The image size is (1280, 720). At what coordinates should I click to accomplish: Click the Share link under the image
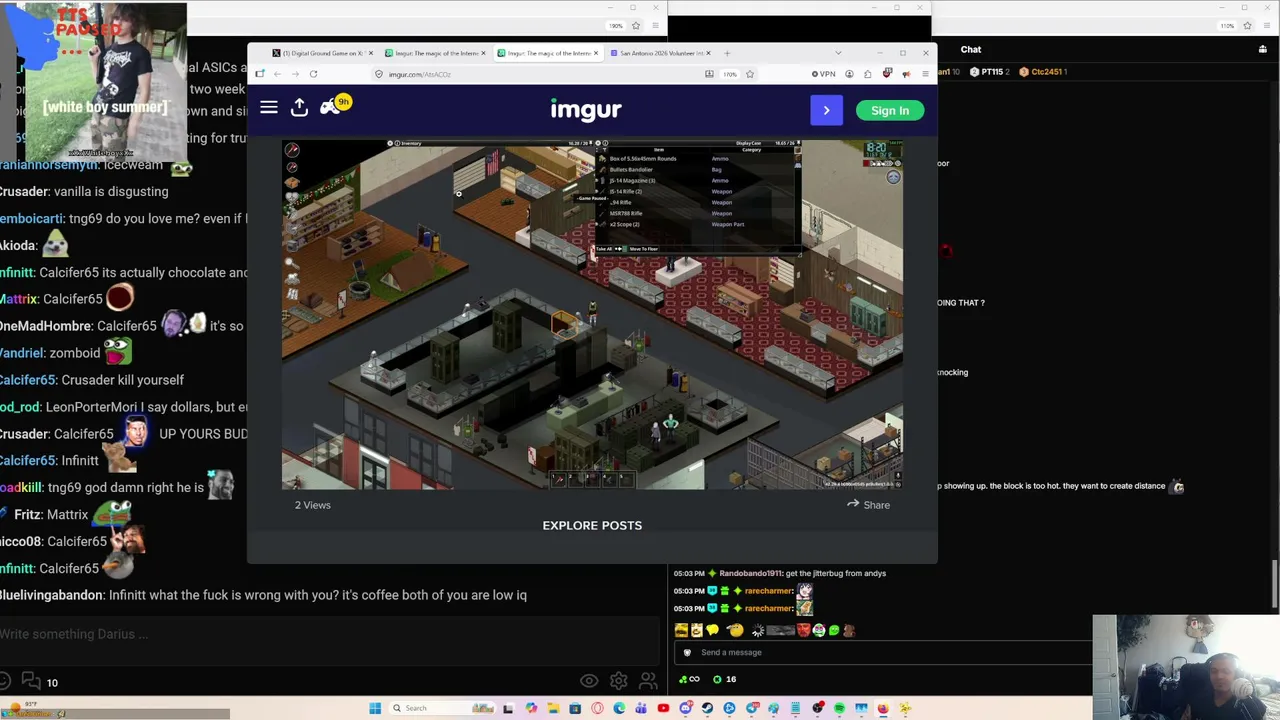[x=868, y=505]
